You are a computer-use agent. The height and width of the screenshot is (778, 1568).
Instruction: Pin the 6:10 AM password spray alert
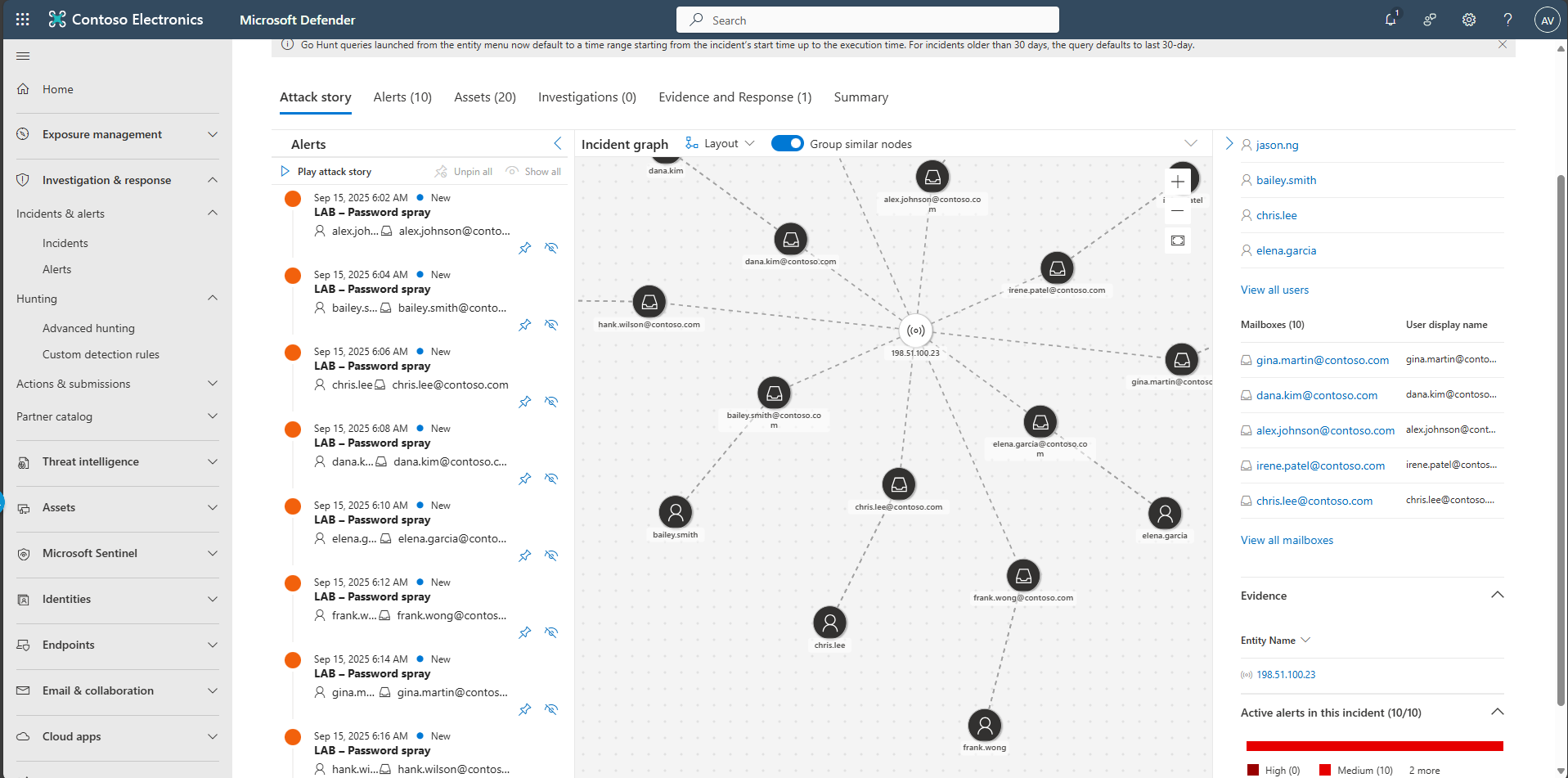click(525, 555)
